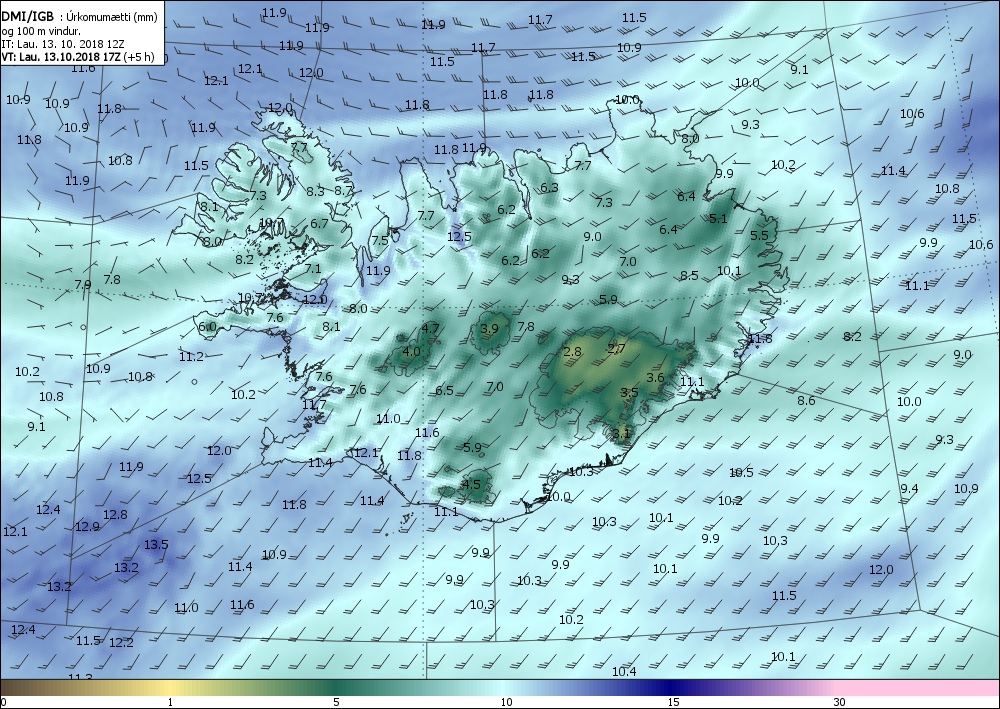1000x709 pixels.
Task: Select the 7.9 value label
Action: [x=83, y=284]
